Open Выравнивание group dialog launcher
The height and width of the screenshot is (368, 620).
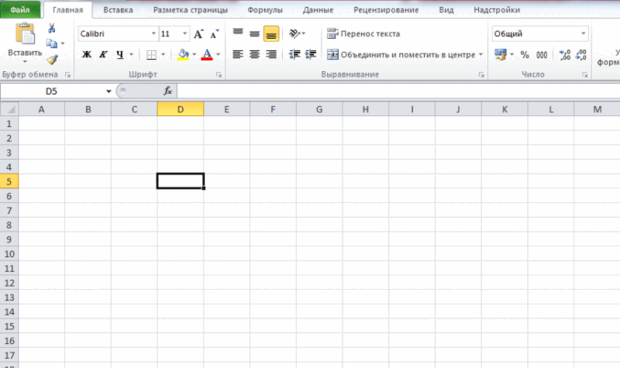(481, 74)
